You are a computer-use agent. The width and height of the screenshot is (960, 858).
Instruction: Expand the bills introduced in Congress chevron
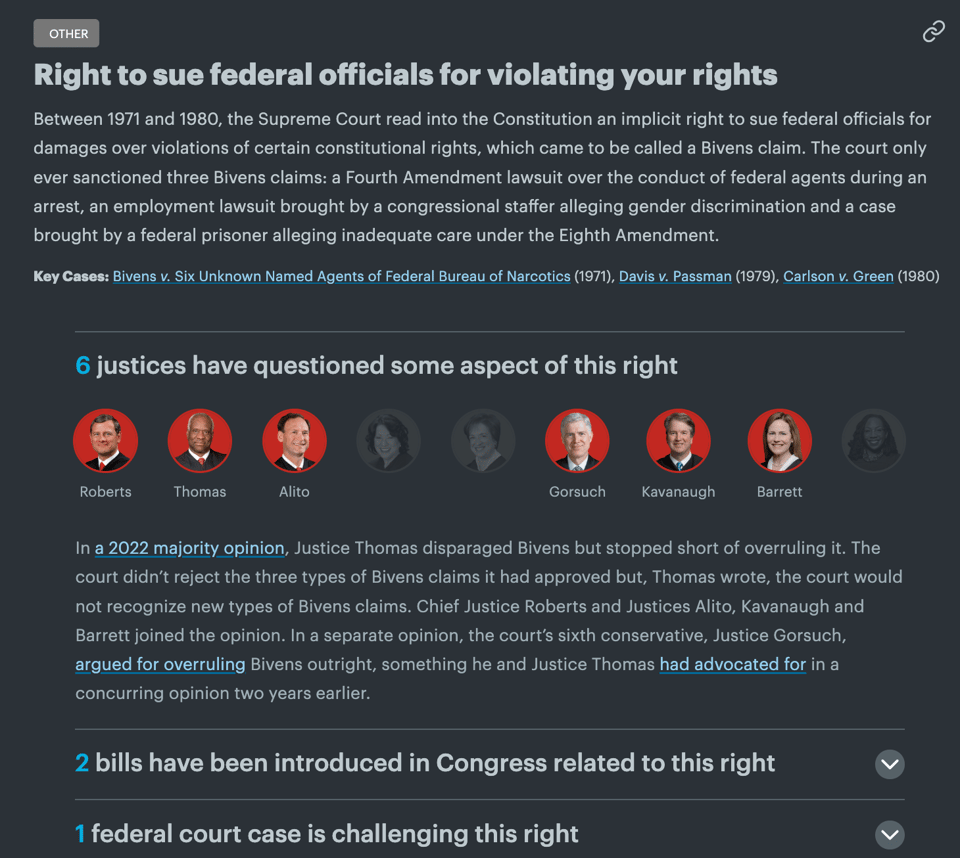[889, 764]
